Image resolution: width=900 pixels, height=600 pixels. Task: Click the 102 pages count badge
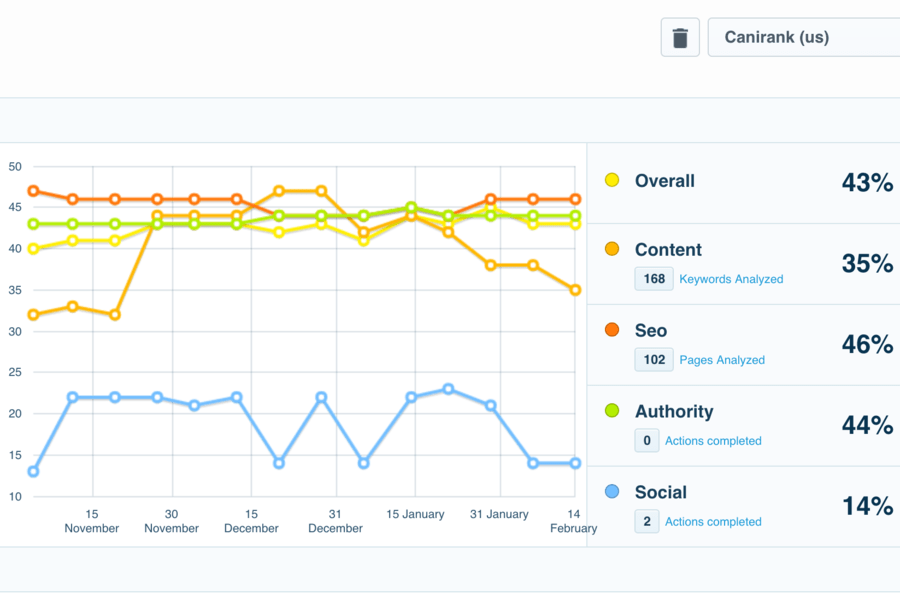tap(654, 360)
